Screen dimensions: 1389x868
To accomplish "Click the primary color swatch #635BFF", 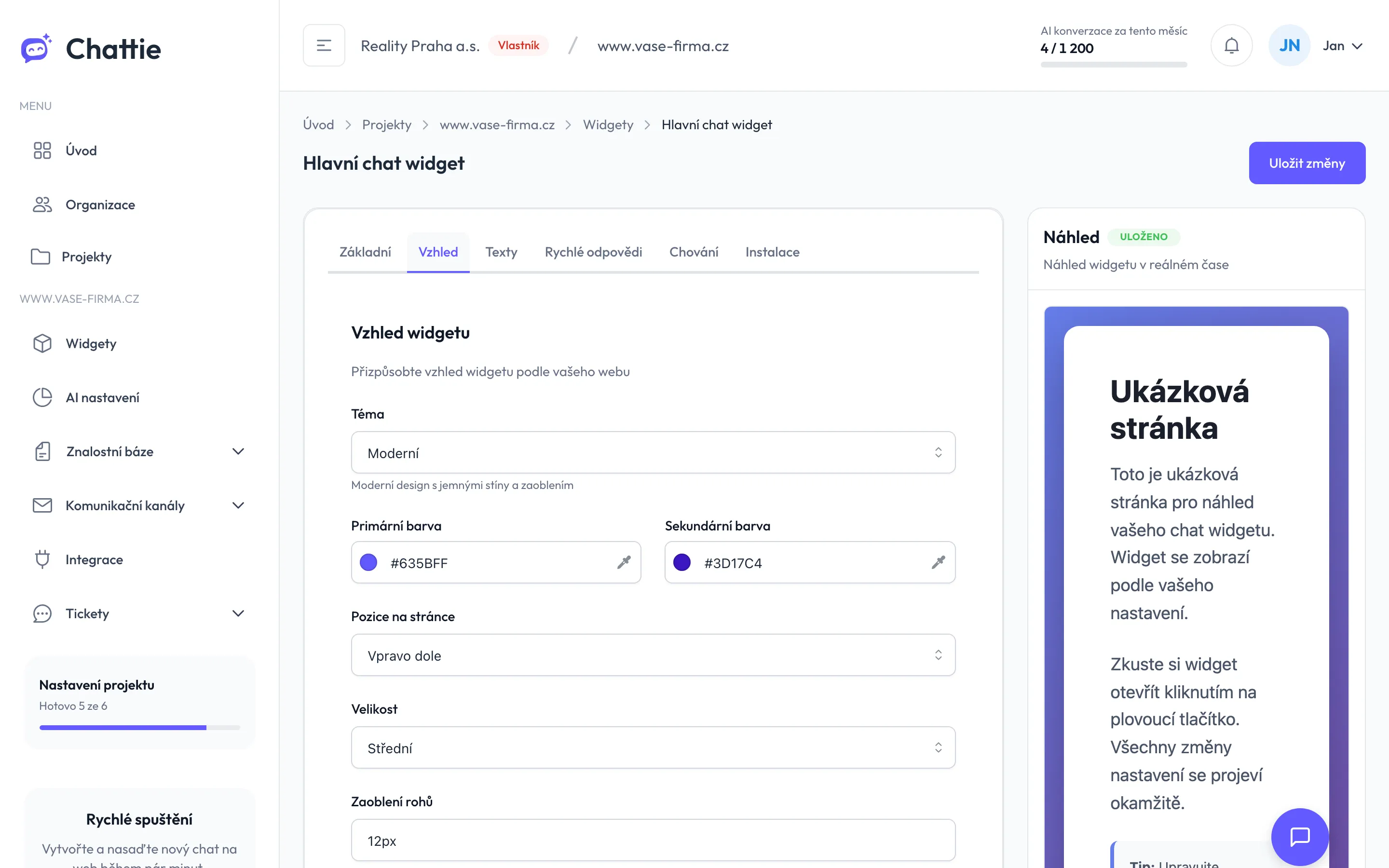I will (368, 562).
